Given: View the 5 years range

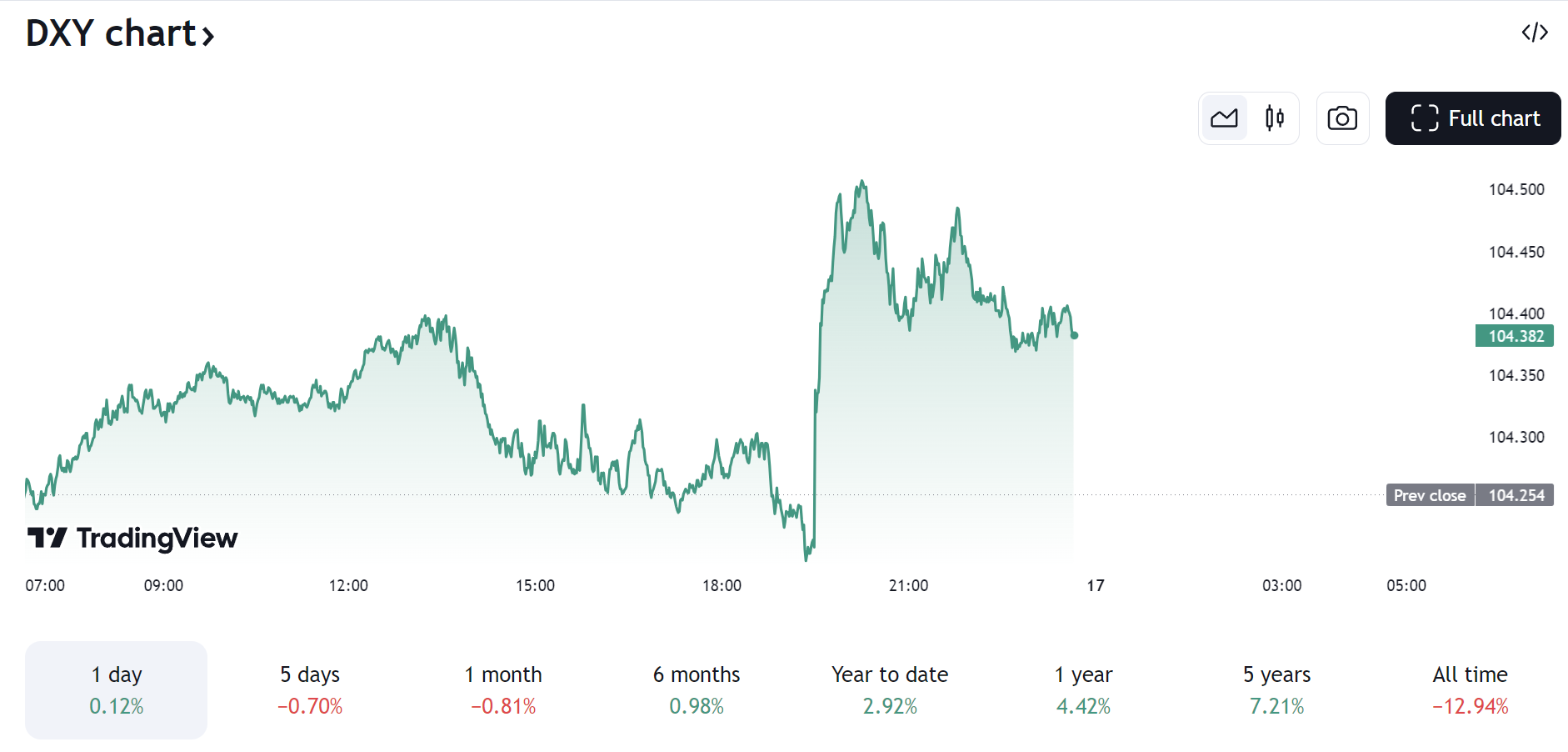Looking at the screenshot, I should (x=1276, y=689).
